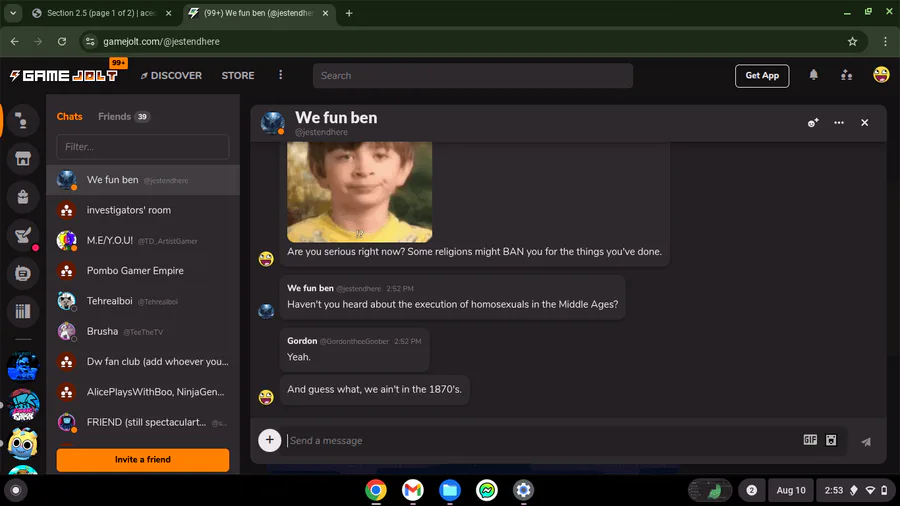Focus the chat Filter field

143,147
